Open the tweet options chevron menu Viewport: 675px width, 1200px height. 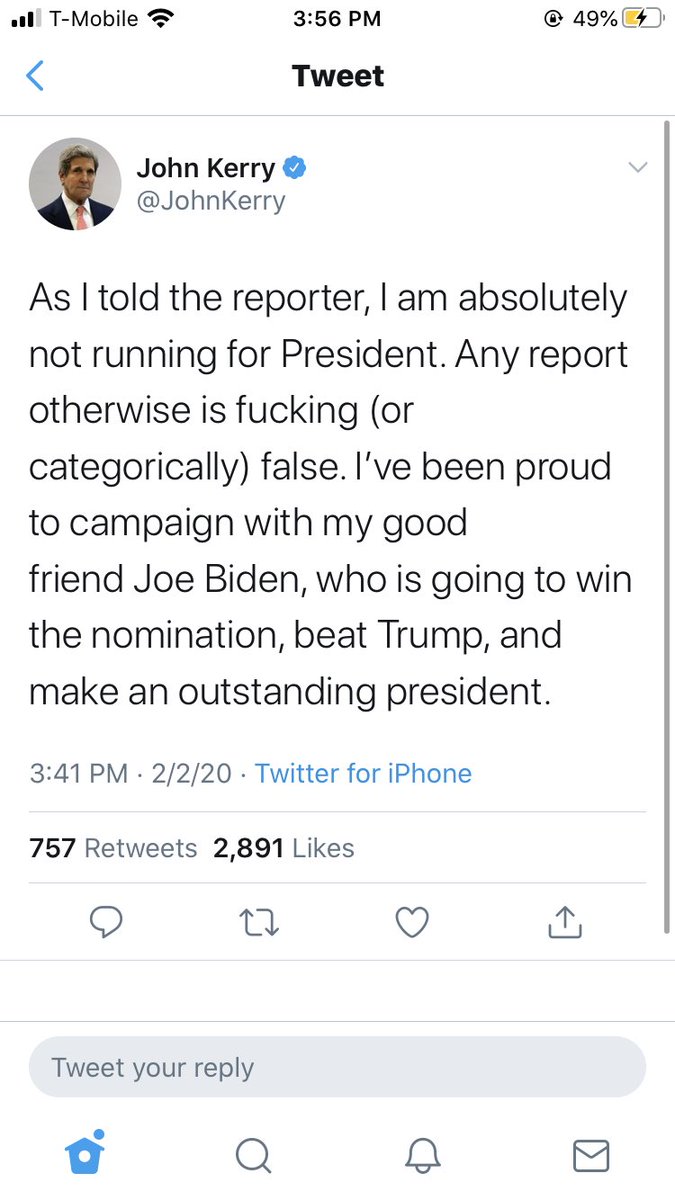(x=637, y=168)
